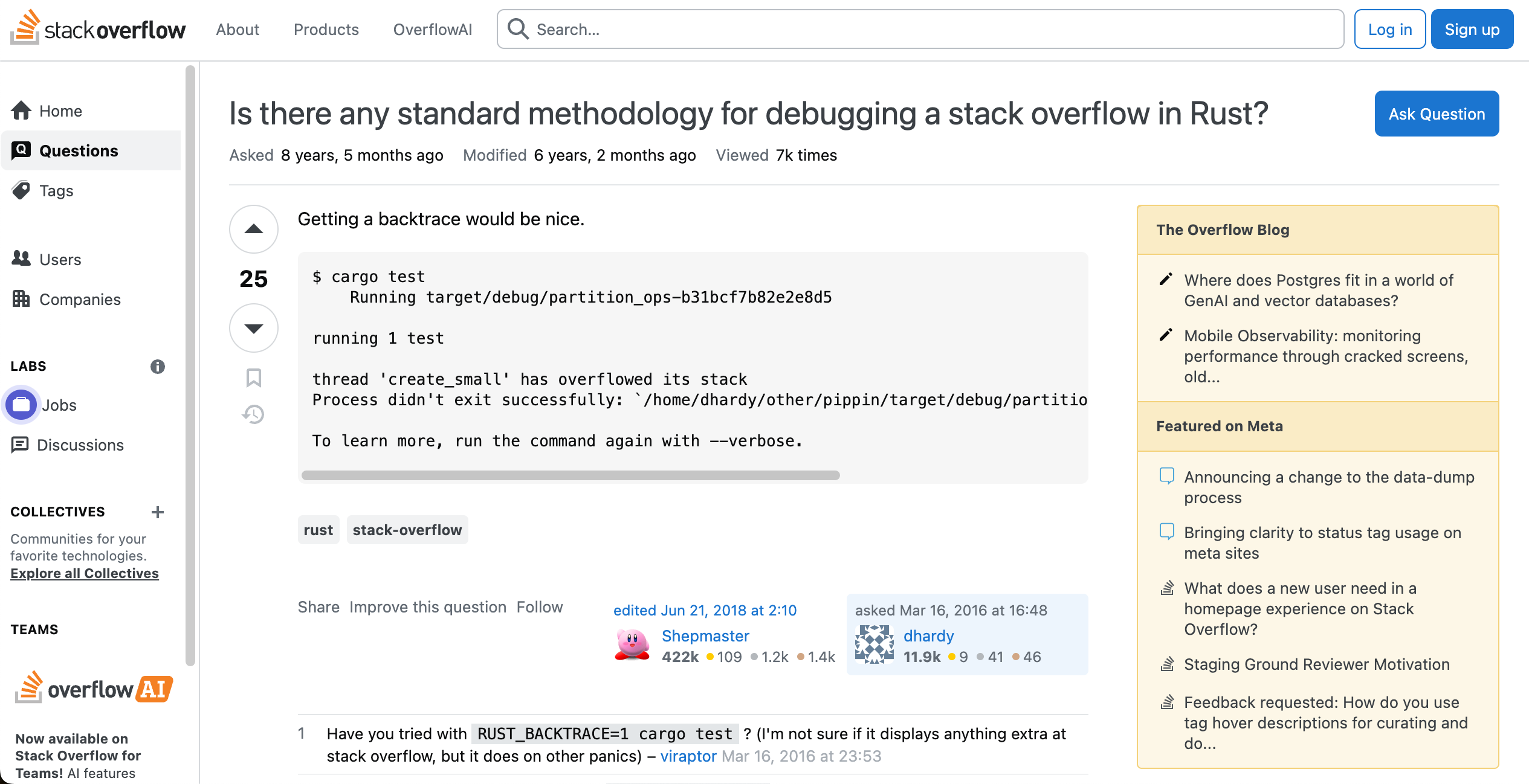Open Announcing data-dump process change post
This screenshot has width=1529, height=784.
[x=1330, y=487]
